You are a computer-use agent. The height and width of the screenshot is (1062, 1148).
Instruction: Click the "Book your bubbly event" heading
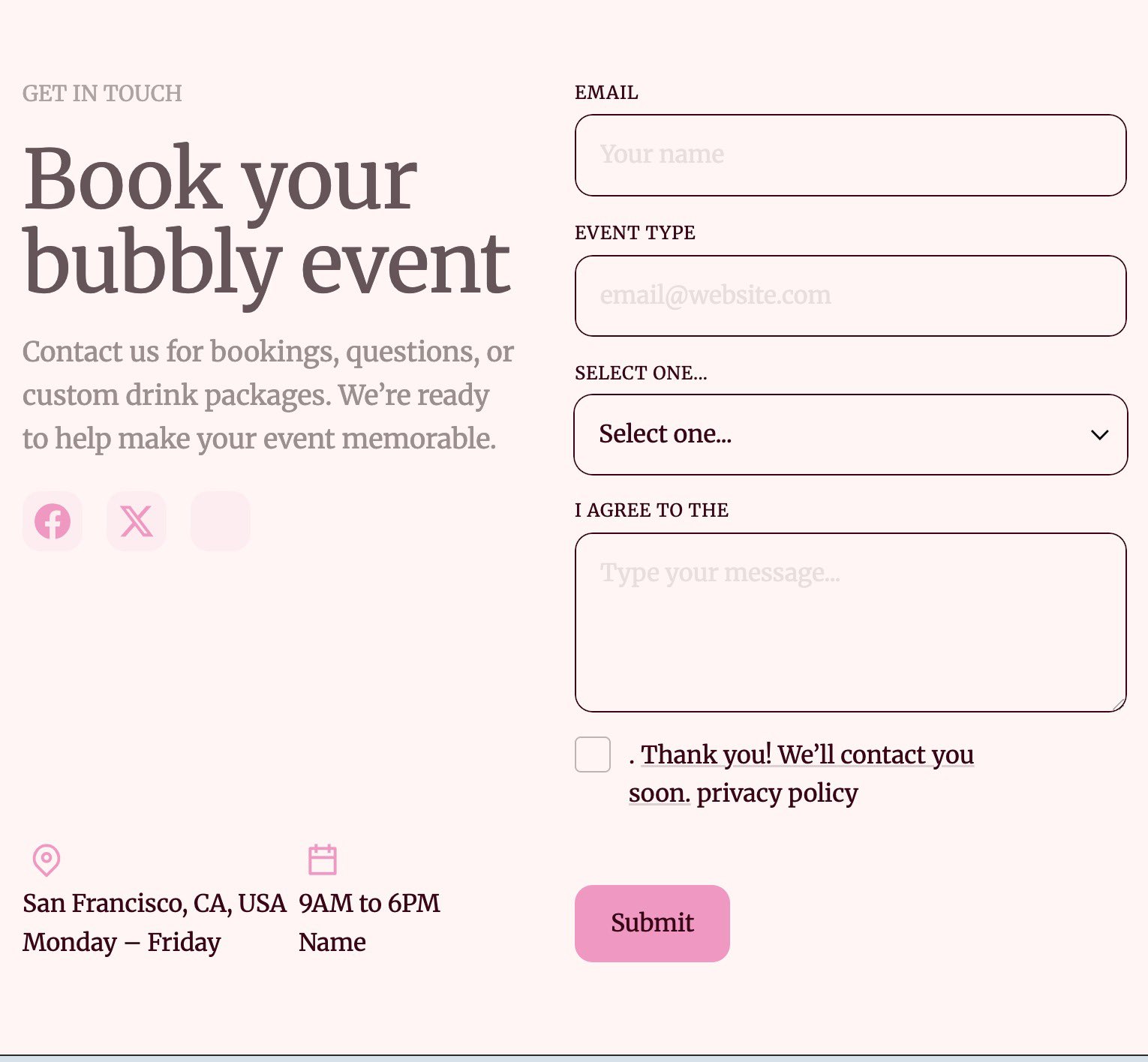(266, 220)
